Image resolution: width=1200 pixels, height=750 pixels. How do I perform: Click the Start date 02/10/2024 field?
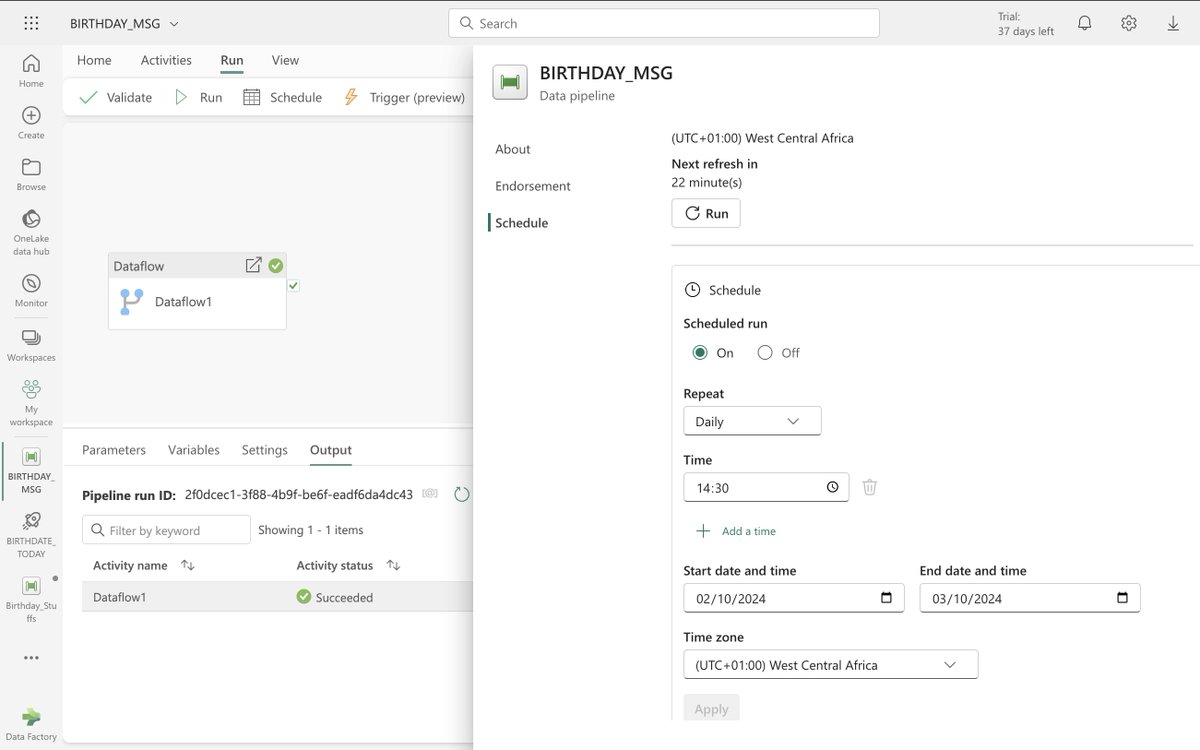click(x=794, y=598)
